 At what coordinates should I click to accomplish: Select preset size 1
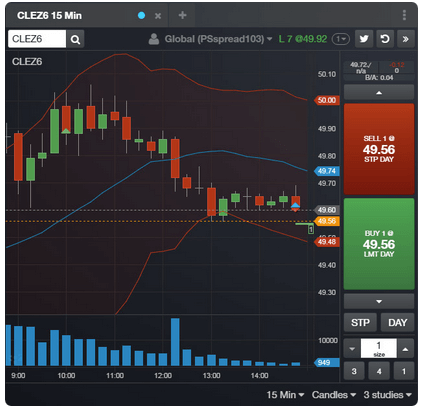click(x=404, y=371)
